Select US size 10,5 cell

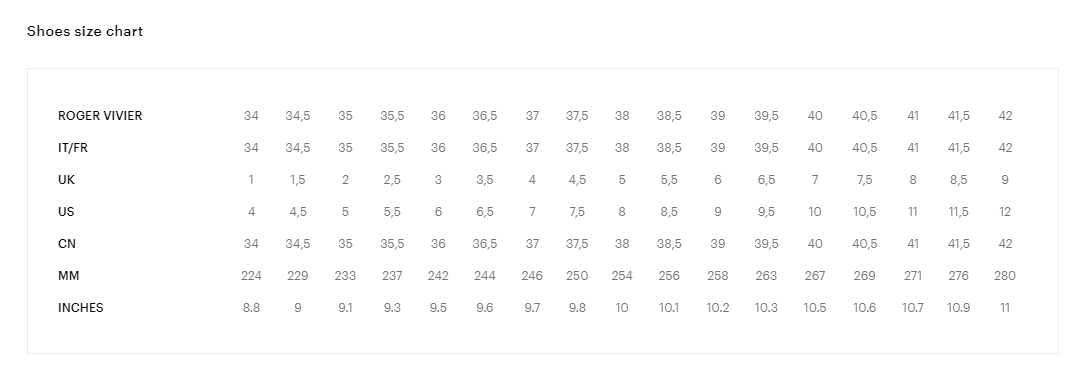[864, 211]
